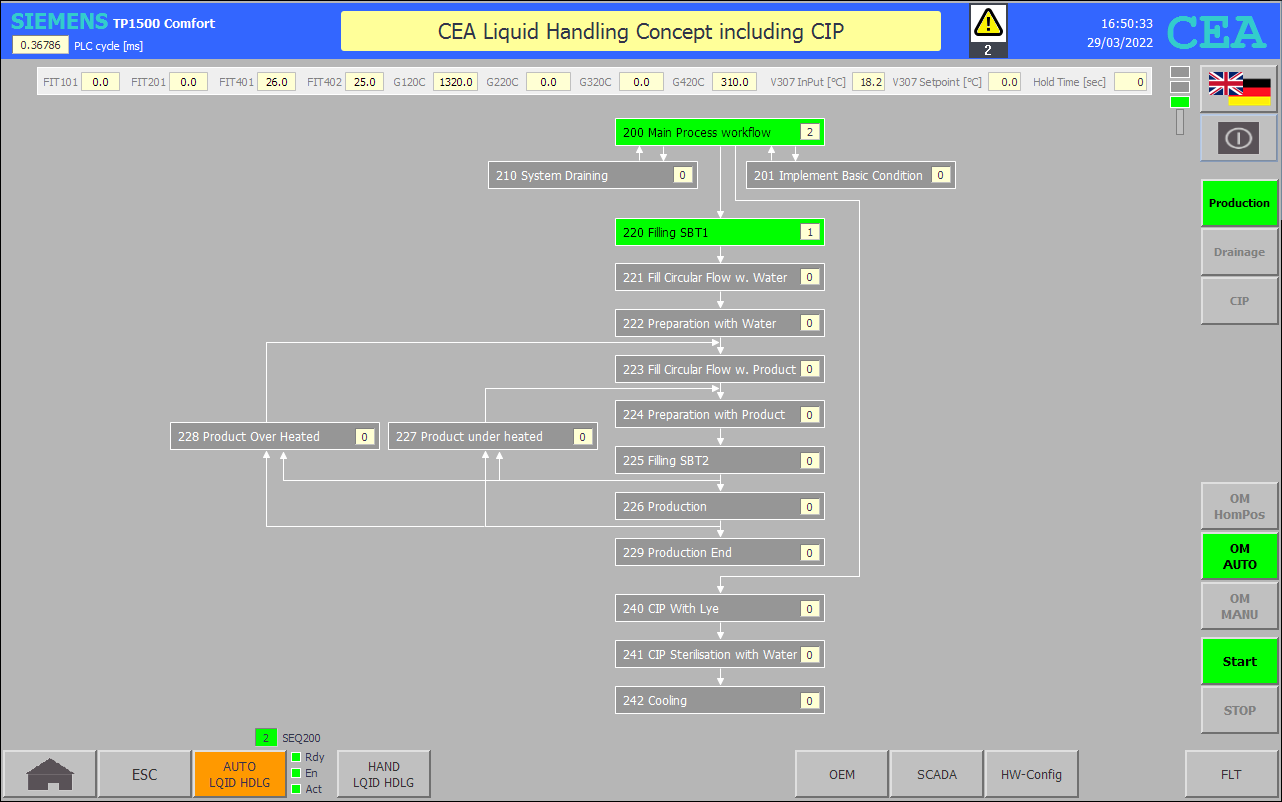Click the date 29/03/2022
1282x802 pixels.
coord(1120,42)
